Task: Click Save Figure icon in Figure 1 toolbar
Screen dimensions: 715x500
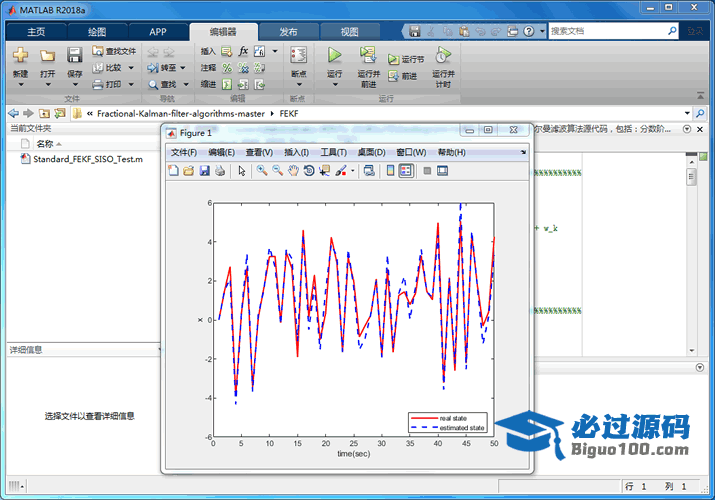Action: 204,170
